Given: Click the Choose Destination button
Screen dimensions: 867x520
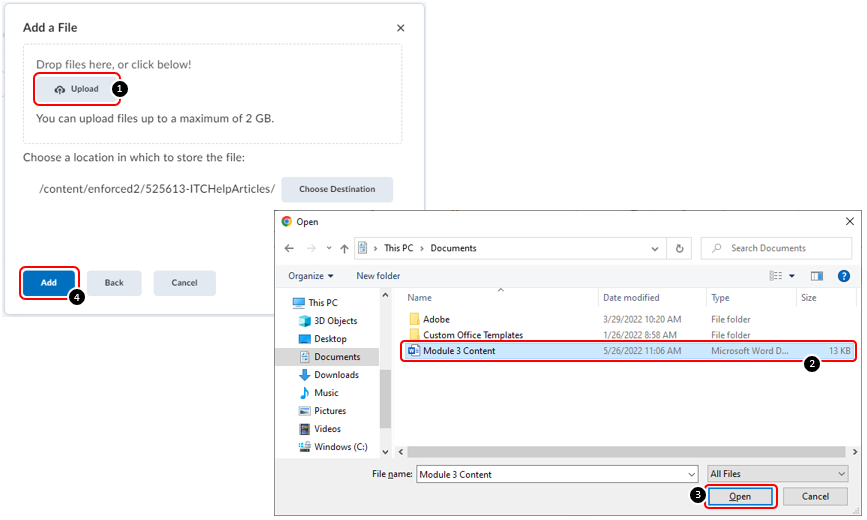Looking at the screenshot, I should (x=337, y=189).
